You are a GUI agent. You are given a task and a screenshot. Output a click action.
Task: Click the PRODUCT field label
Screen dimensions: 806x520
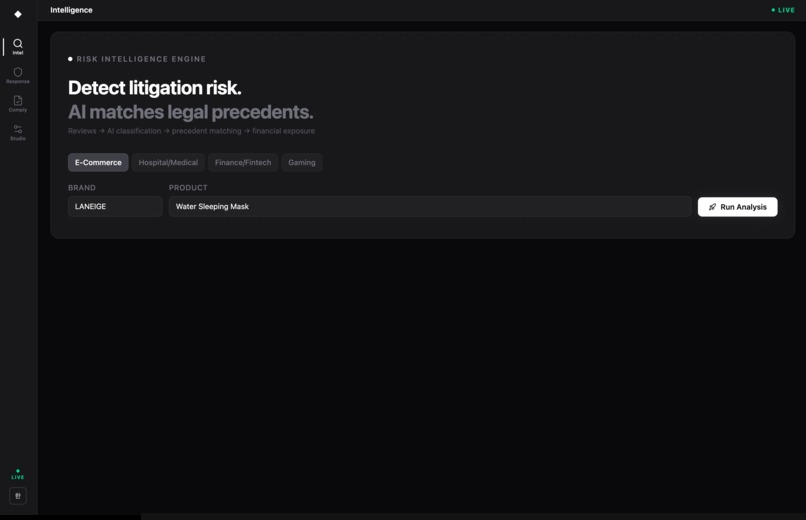pyautogui.click(x=188, y=188)
